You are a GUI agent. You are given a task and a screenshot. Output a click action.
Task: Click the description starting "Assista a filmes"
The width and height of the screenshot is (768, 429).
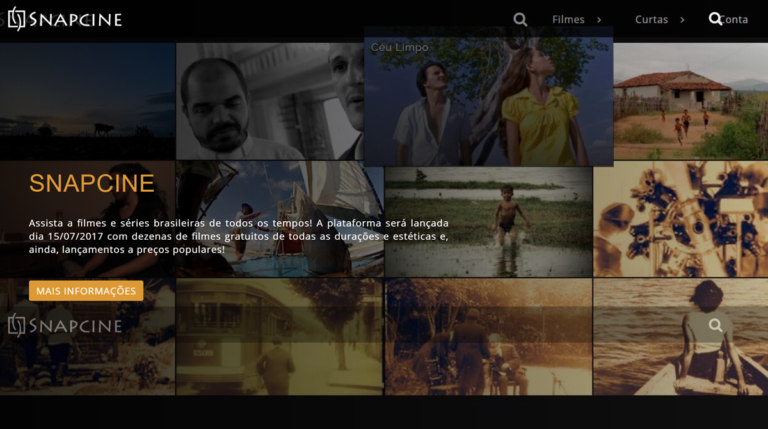pyautogui.click(x=239, y=236)
